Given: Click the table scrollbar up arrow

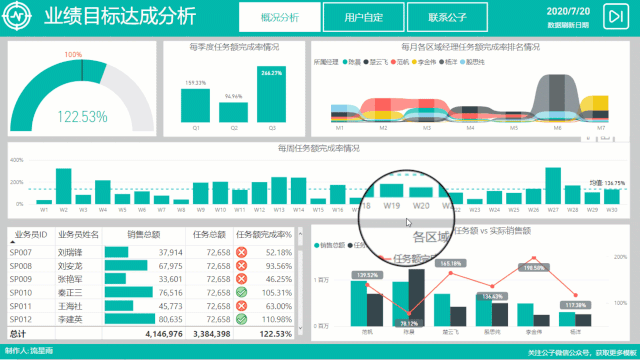Looking at the screenshot, I should tap(300, 234).
